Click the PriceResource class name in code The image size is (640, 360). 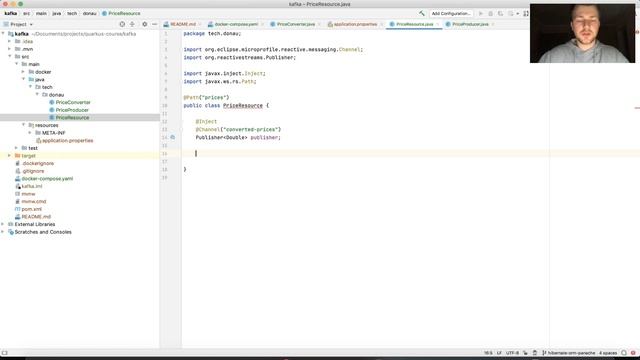[243, 105]
